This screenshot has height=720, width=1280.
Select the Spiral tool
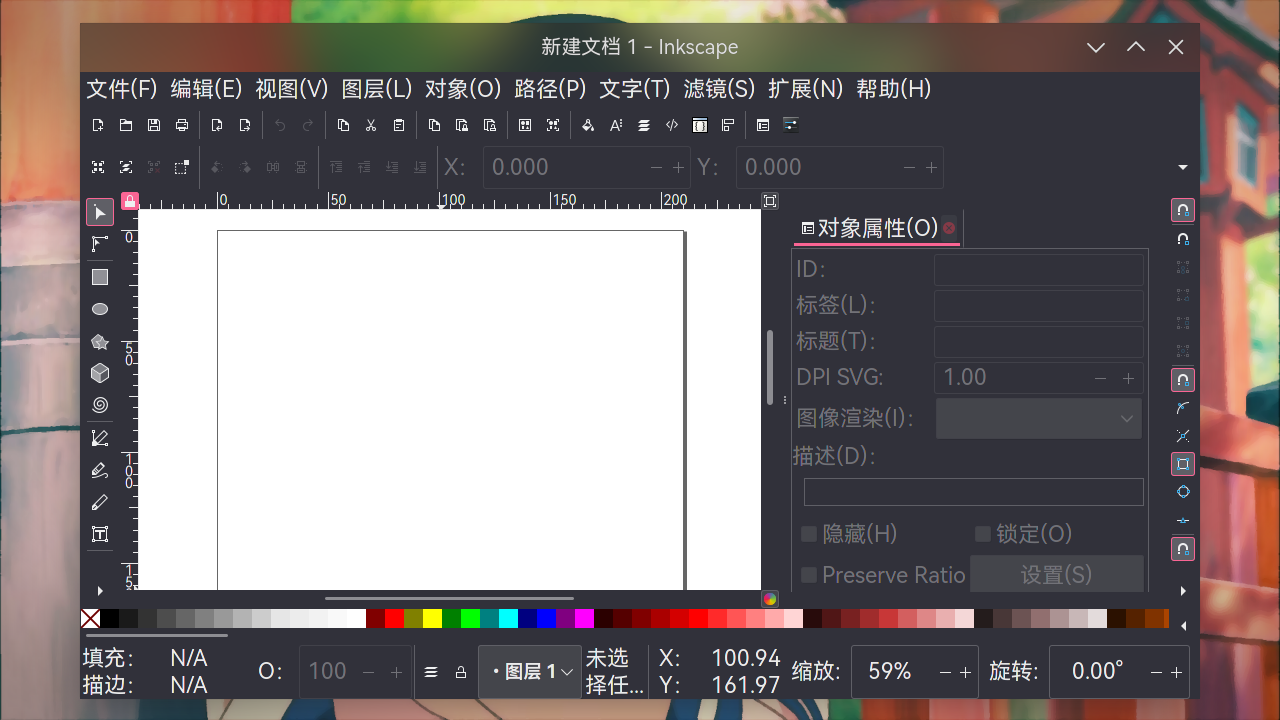99,405
